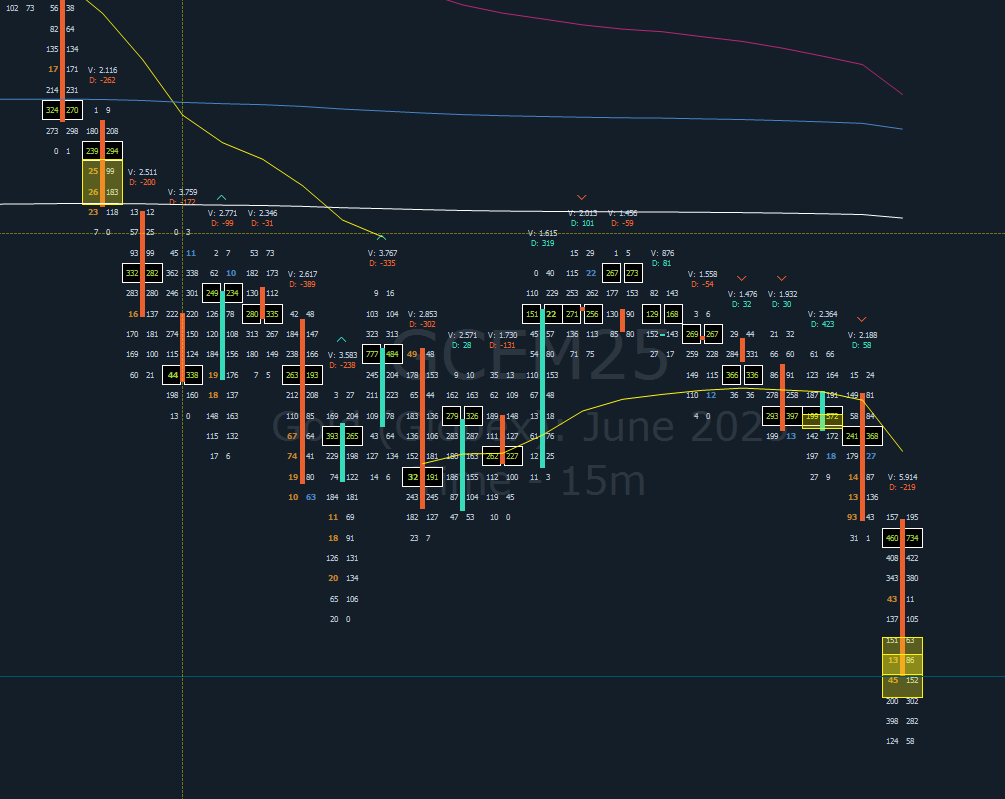Select the delta label 'D: -389'

coord(303,284)
